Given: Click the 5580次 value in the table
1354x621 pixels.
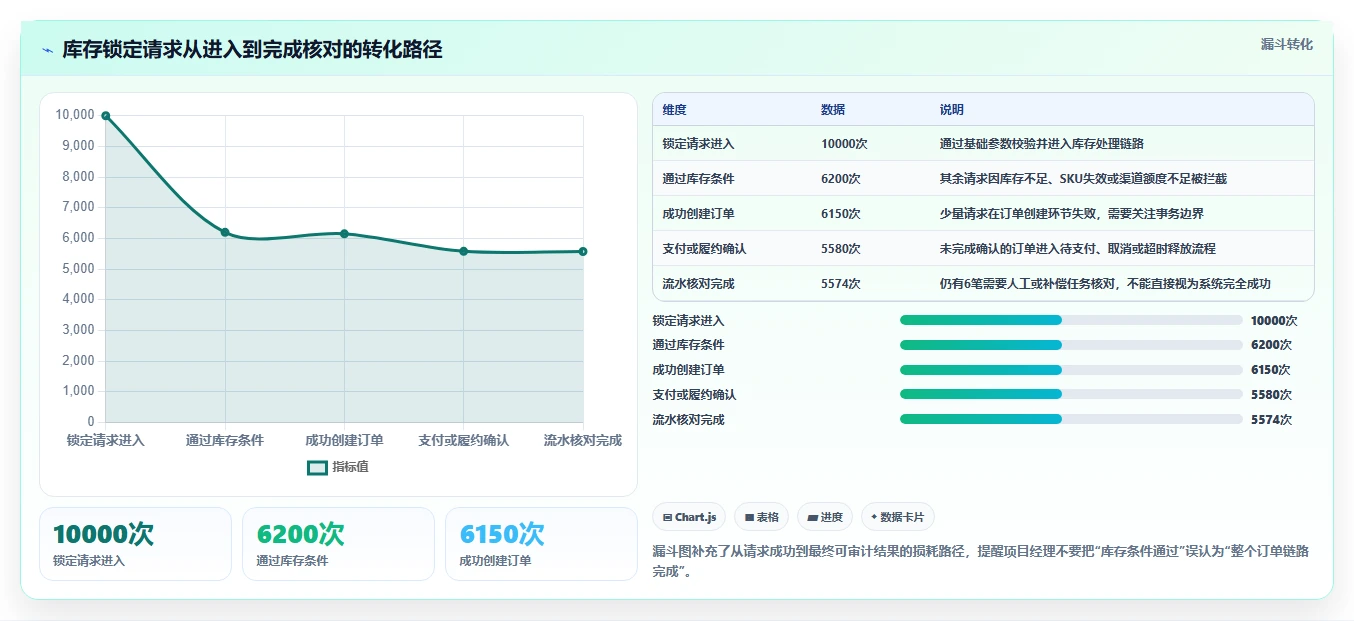Looking at the screenshot, I should pos(841,249).
